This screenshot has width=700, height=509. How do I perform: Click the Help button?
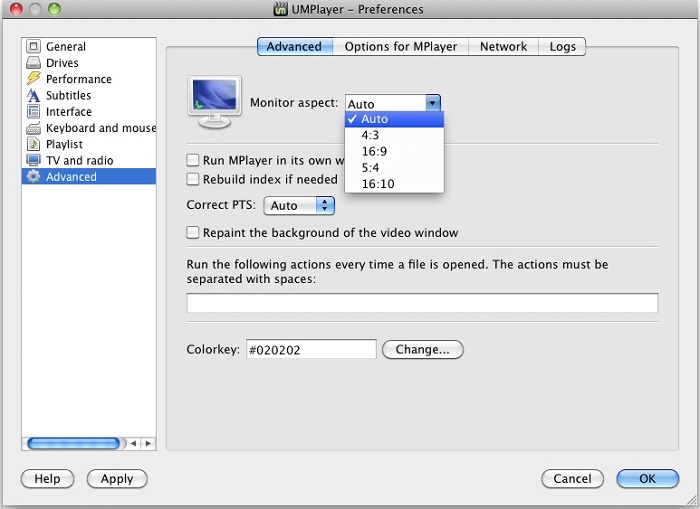pyautogui.click(x=47, y=479)
